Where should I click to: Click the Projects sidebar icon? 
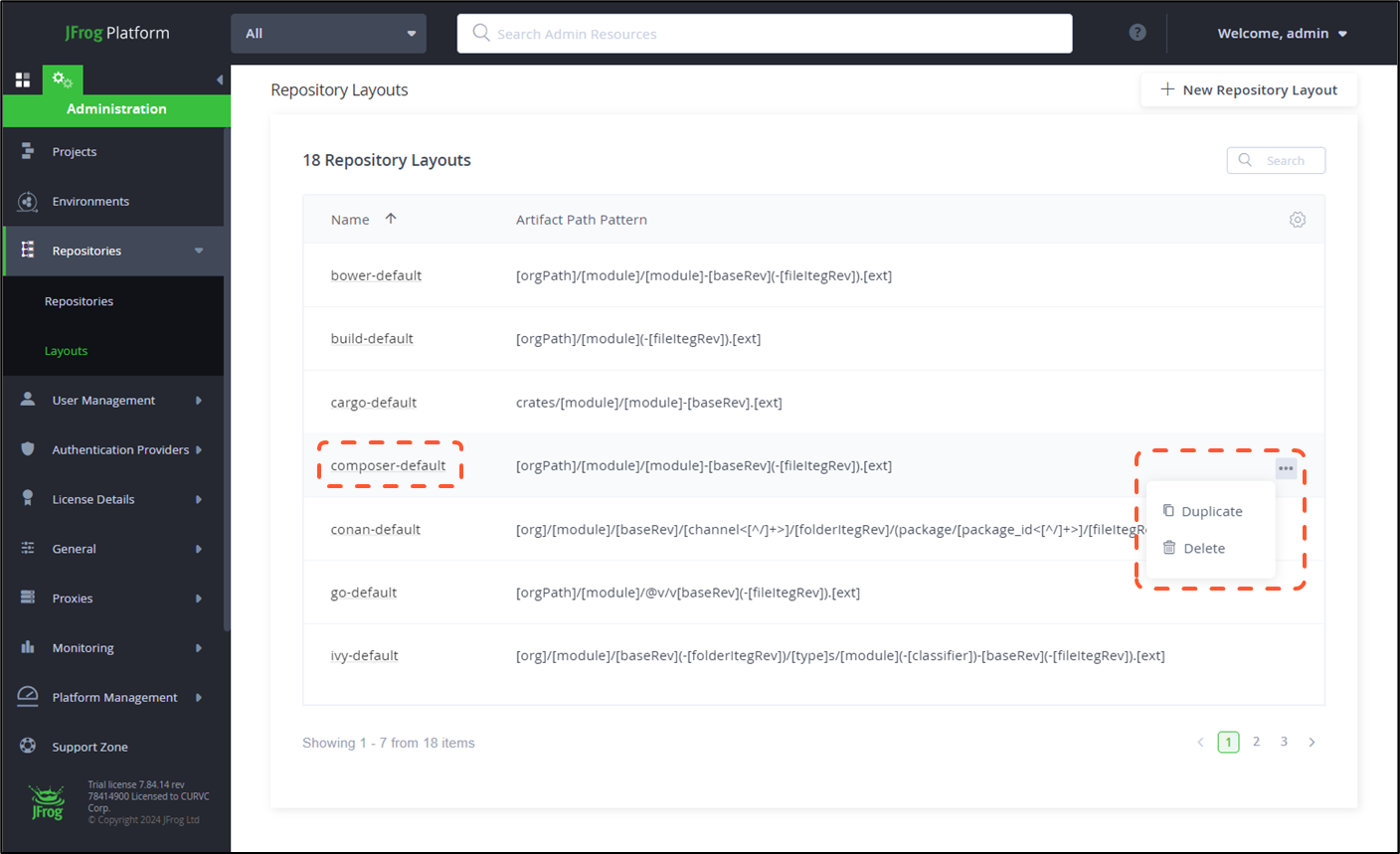[x=28, y=151]
